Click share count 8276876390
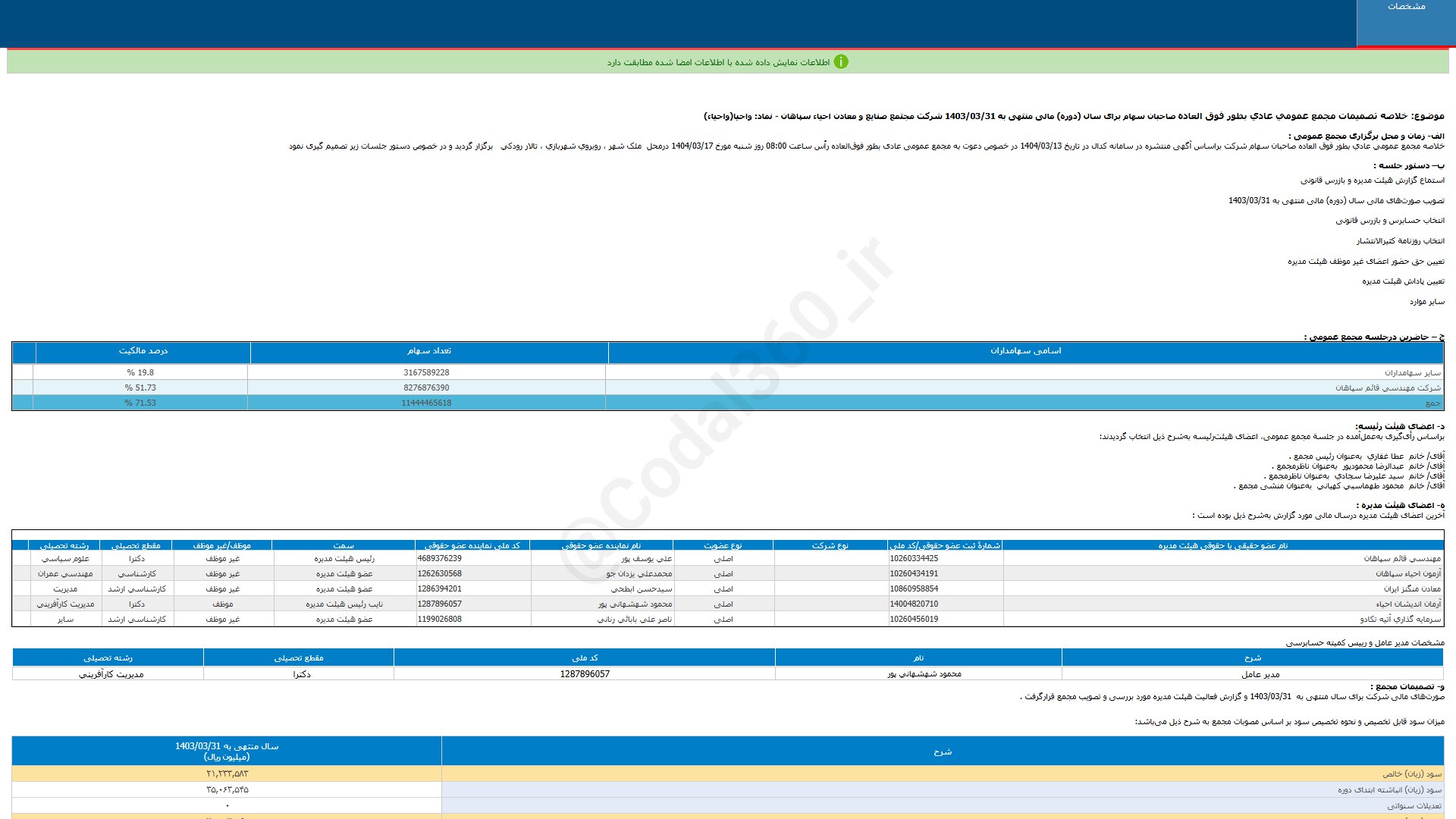This screenshot has height=819, width=1456. [426, 388]
